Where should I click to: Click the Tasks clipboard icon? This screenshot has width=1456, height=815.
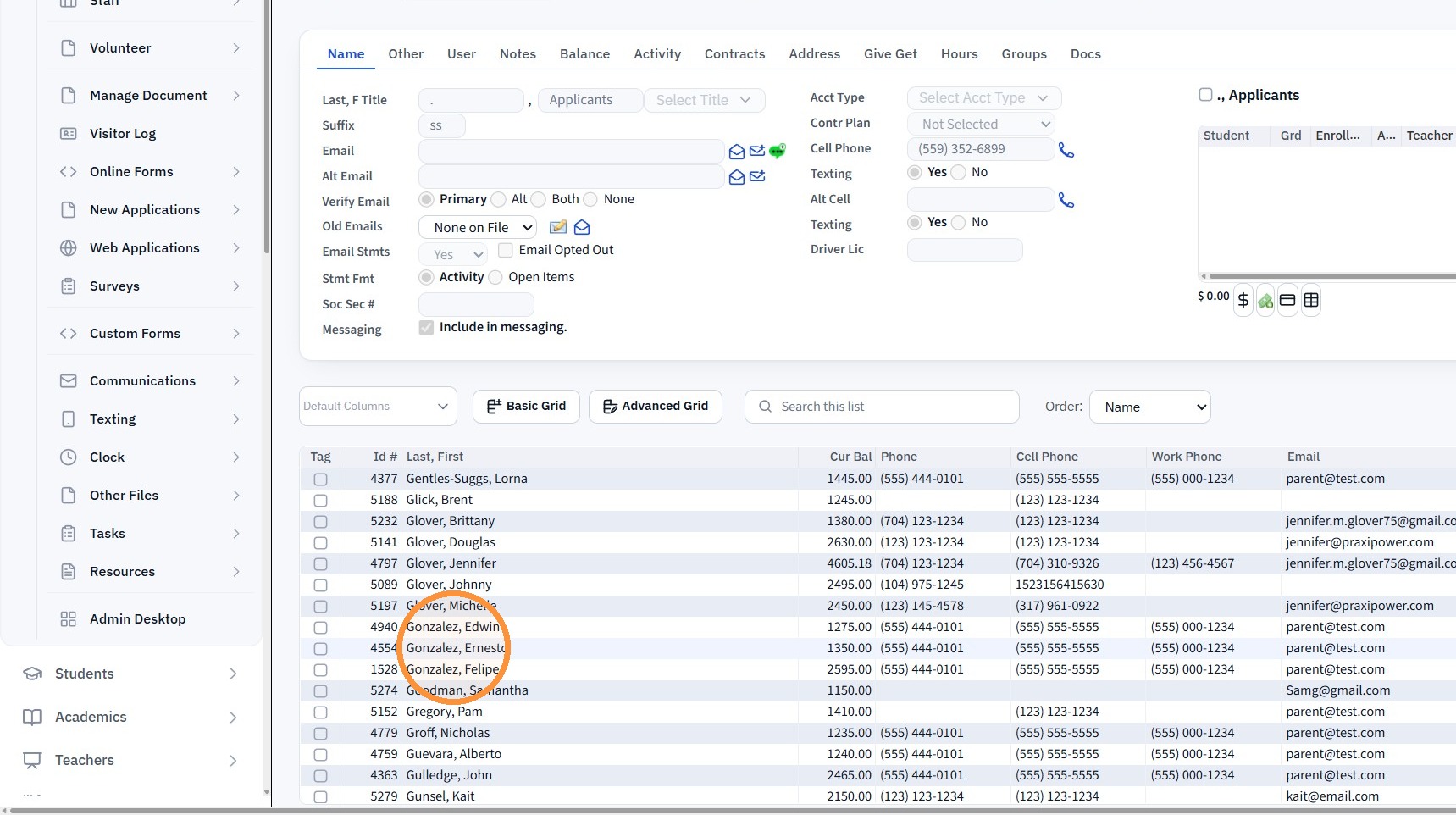point(69,533)
